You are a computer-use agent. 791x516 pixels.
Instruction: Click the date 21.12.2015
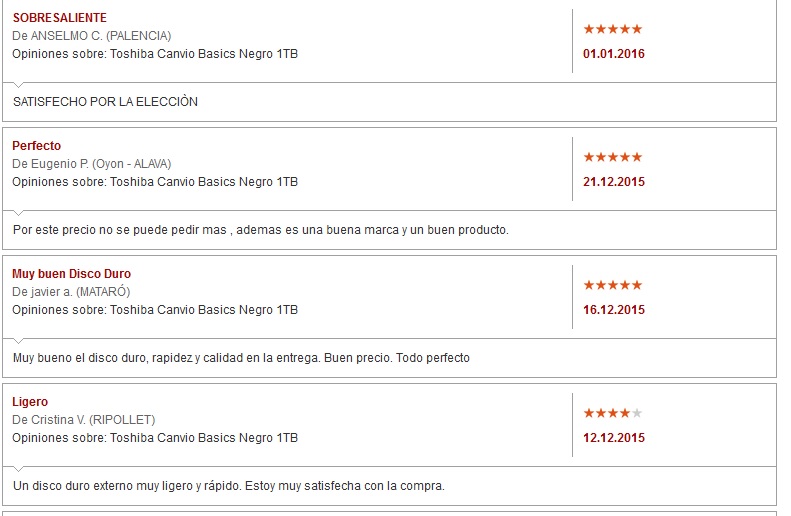click(614, 182)
